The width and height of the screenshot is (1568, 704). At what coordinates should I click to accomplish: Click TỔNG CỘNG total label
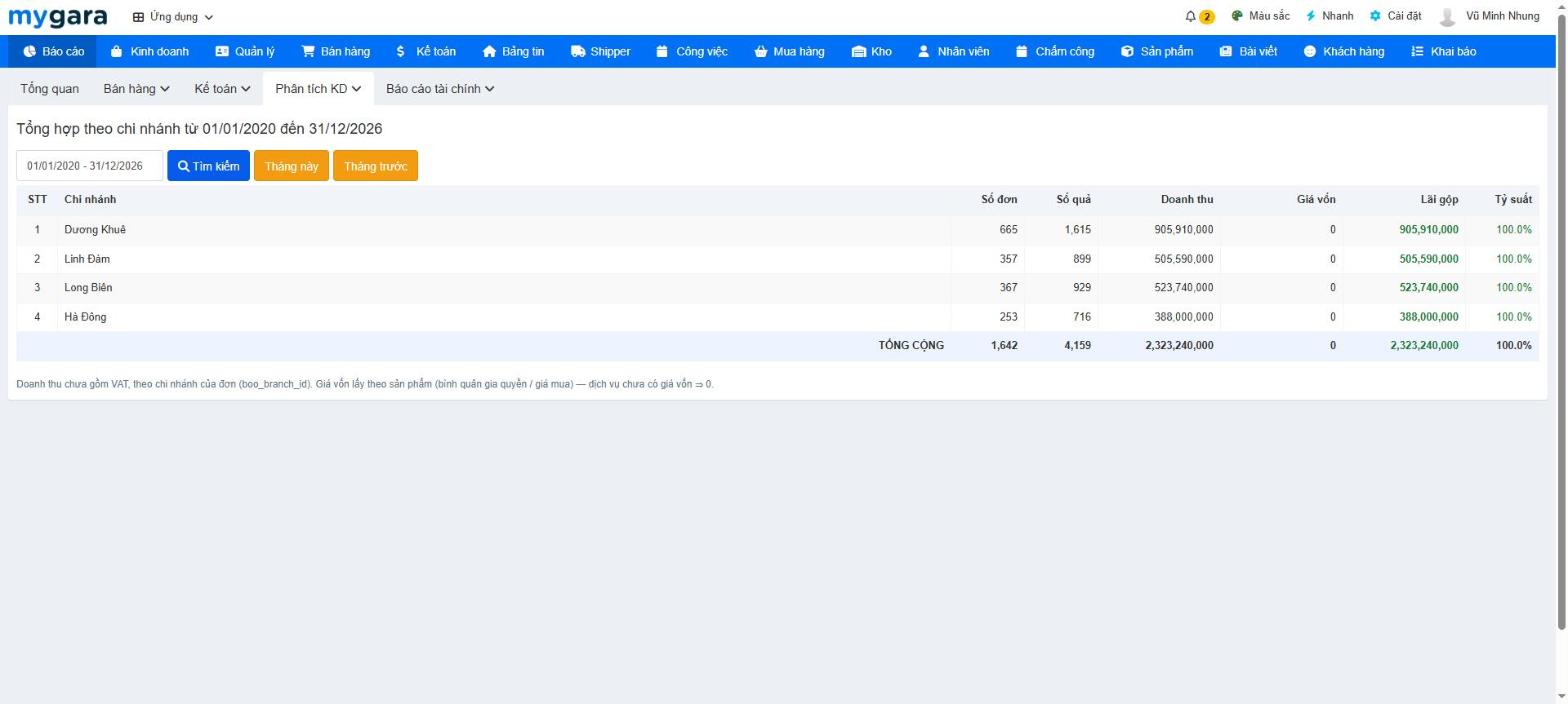[911, 345]
